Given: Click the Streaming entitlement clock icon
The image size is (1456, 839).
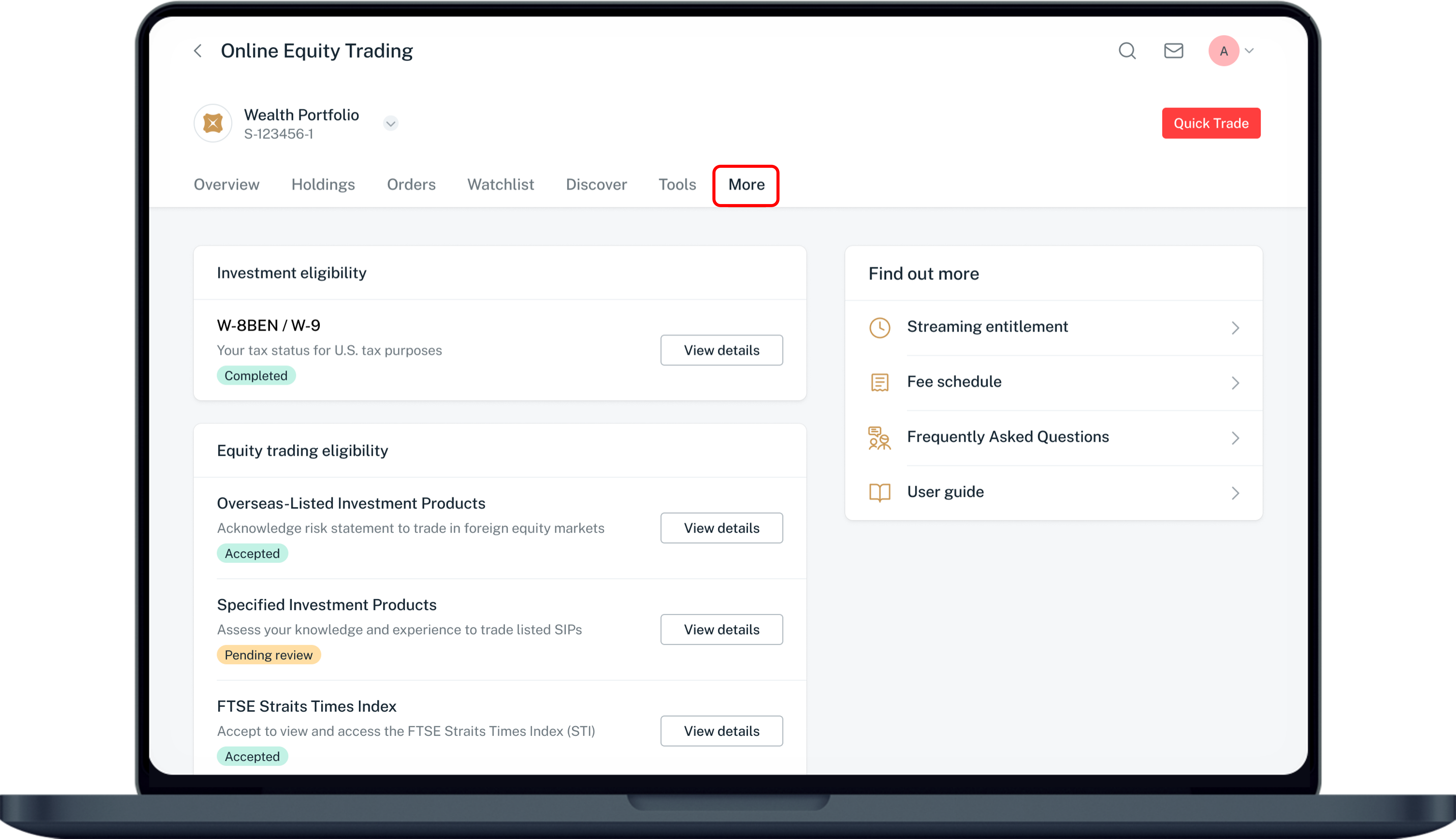Looking at the screenshot, I should tap(879, 327).
